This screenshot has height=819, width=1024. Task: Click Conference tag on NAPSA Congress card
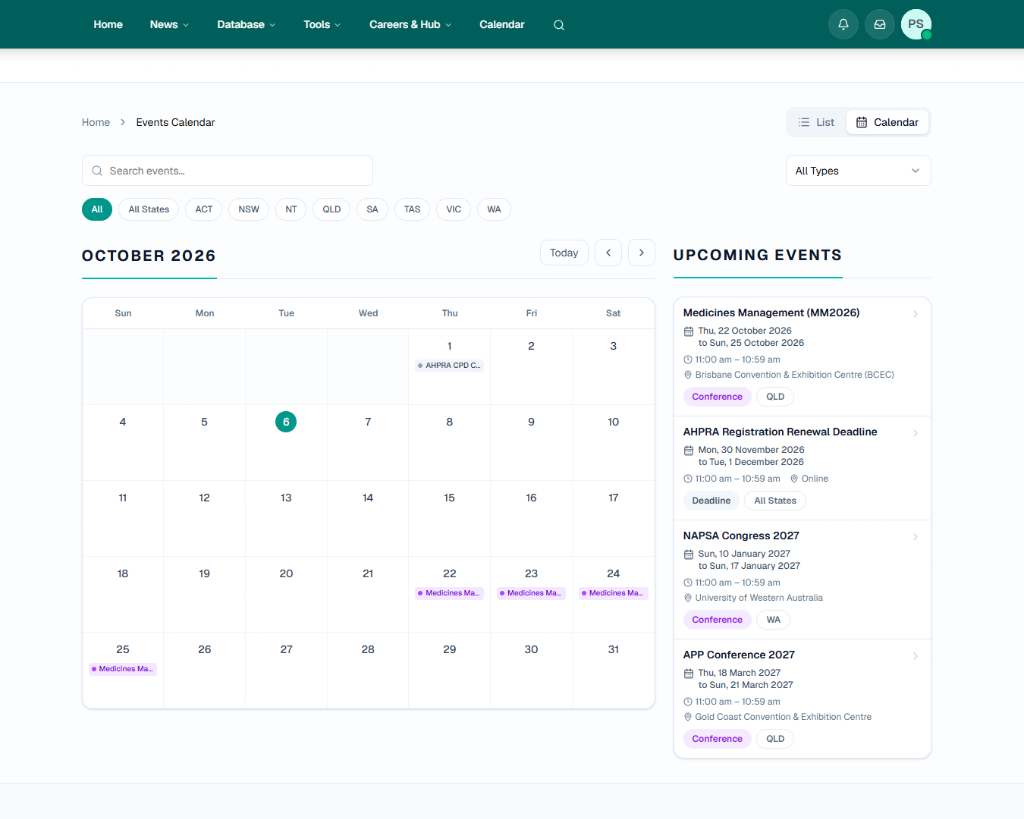tap(717, 620)
